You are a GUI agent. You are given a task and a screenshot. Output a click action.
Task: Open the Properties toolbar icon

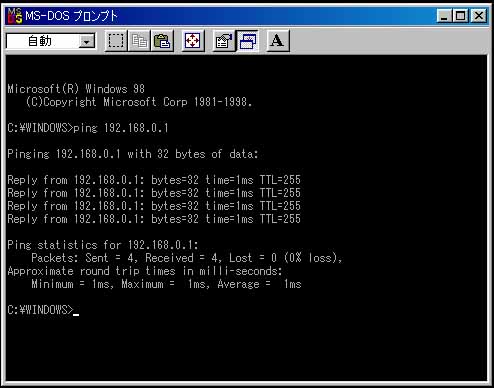[223, 41]
